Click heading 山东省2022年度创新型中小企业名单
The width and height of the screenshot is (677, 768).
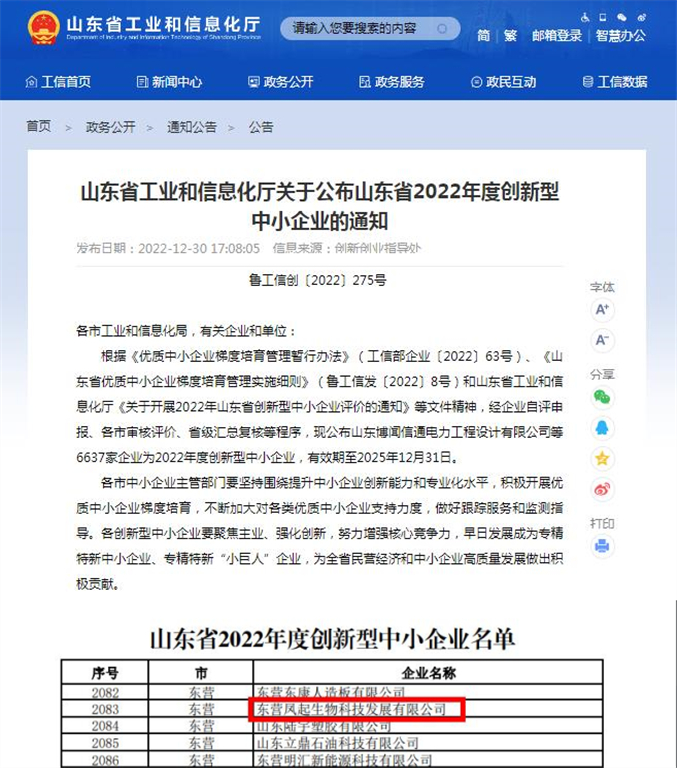pos(332,639)
